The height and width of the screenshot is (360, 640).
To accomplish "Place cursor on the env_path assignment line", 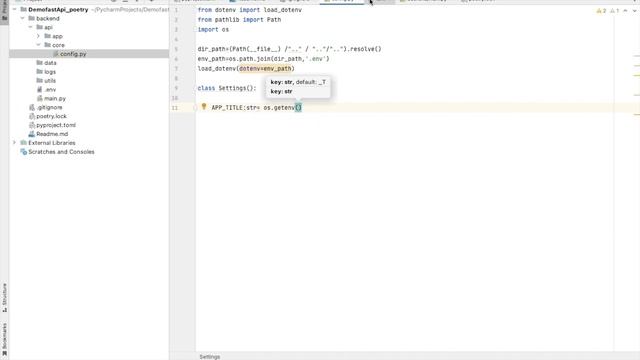I will 264,59.
